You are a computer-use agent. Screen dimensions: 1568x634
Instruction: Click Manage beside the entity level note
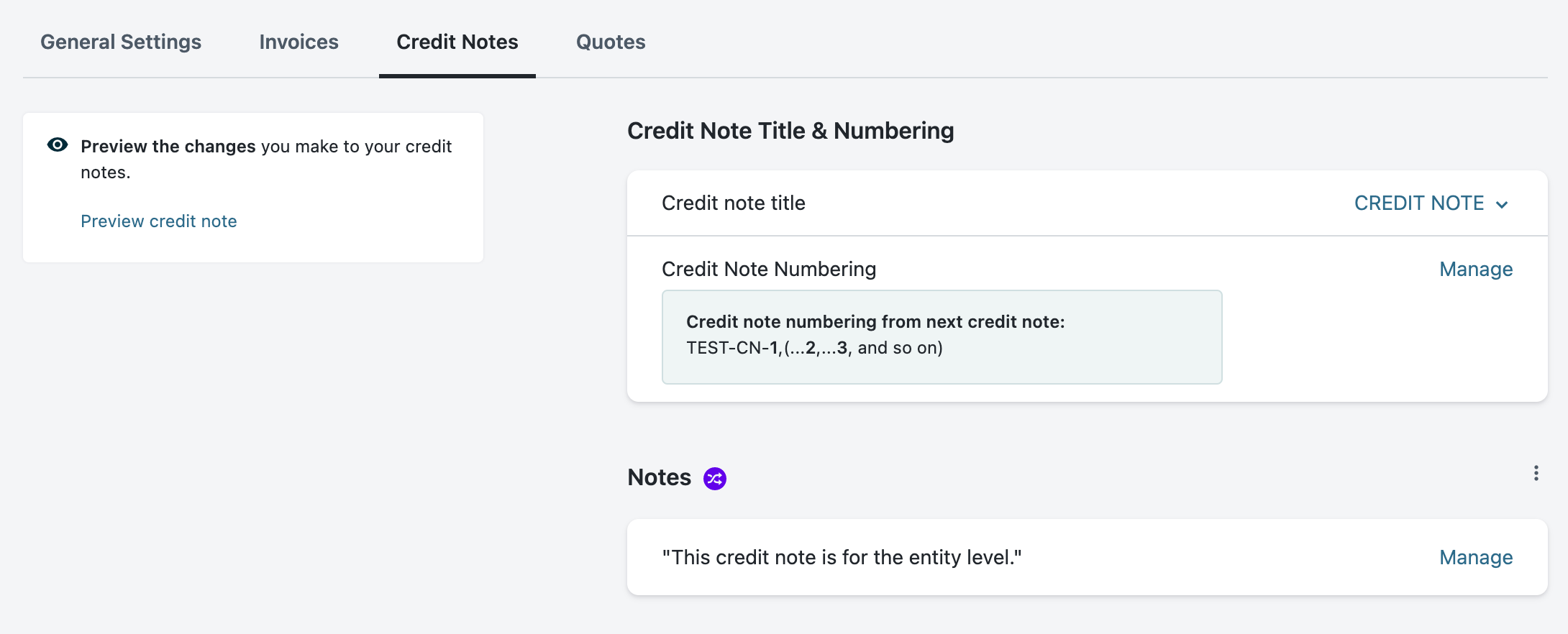click(x=1475, y=557)
